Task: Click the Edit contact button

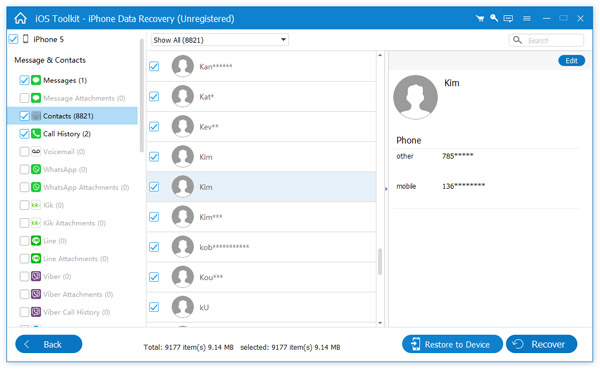Action: click(x=571, y=60)
